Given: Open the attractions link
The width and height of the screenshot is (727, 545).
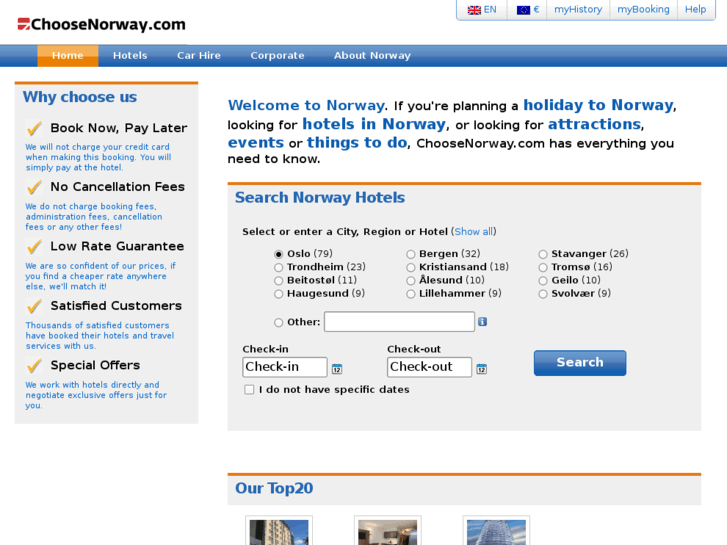Looking at the screenshot, I should pos(594,124).
